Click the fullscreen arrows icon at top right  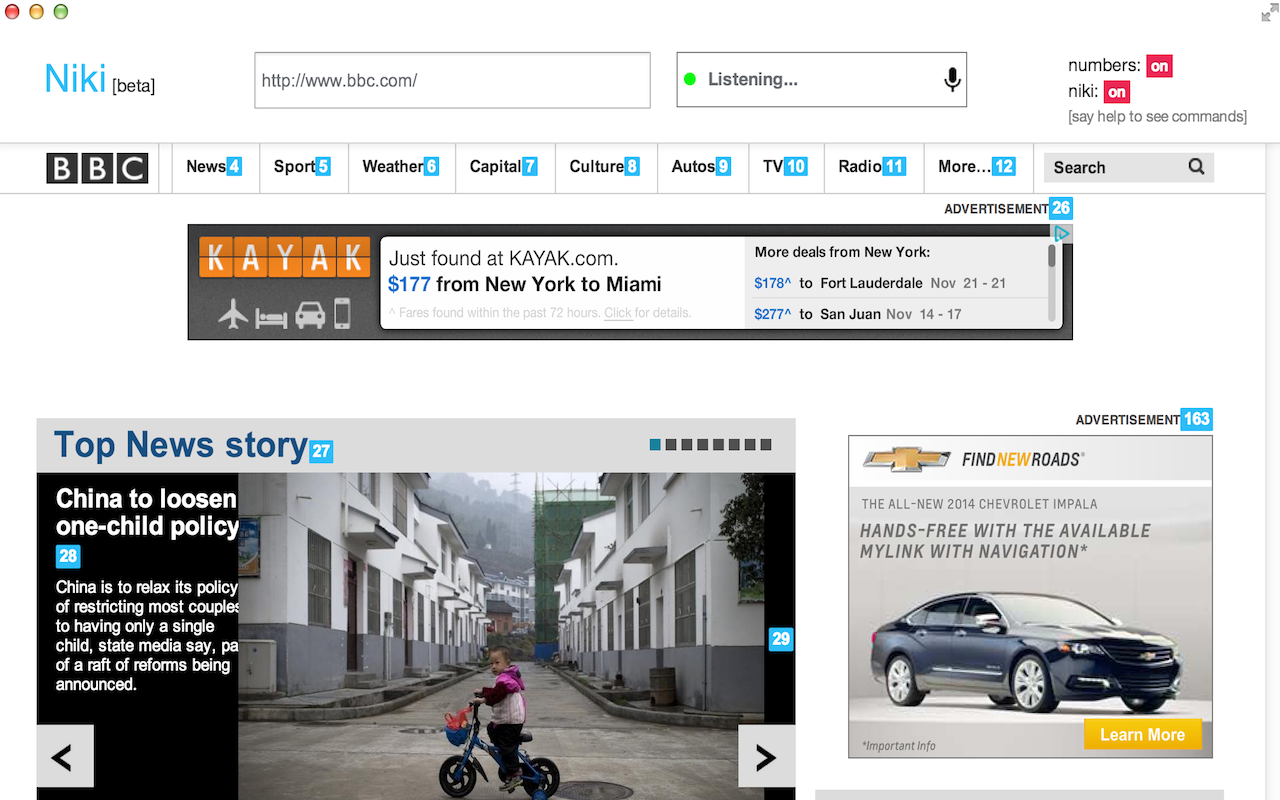point(1270,12)
